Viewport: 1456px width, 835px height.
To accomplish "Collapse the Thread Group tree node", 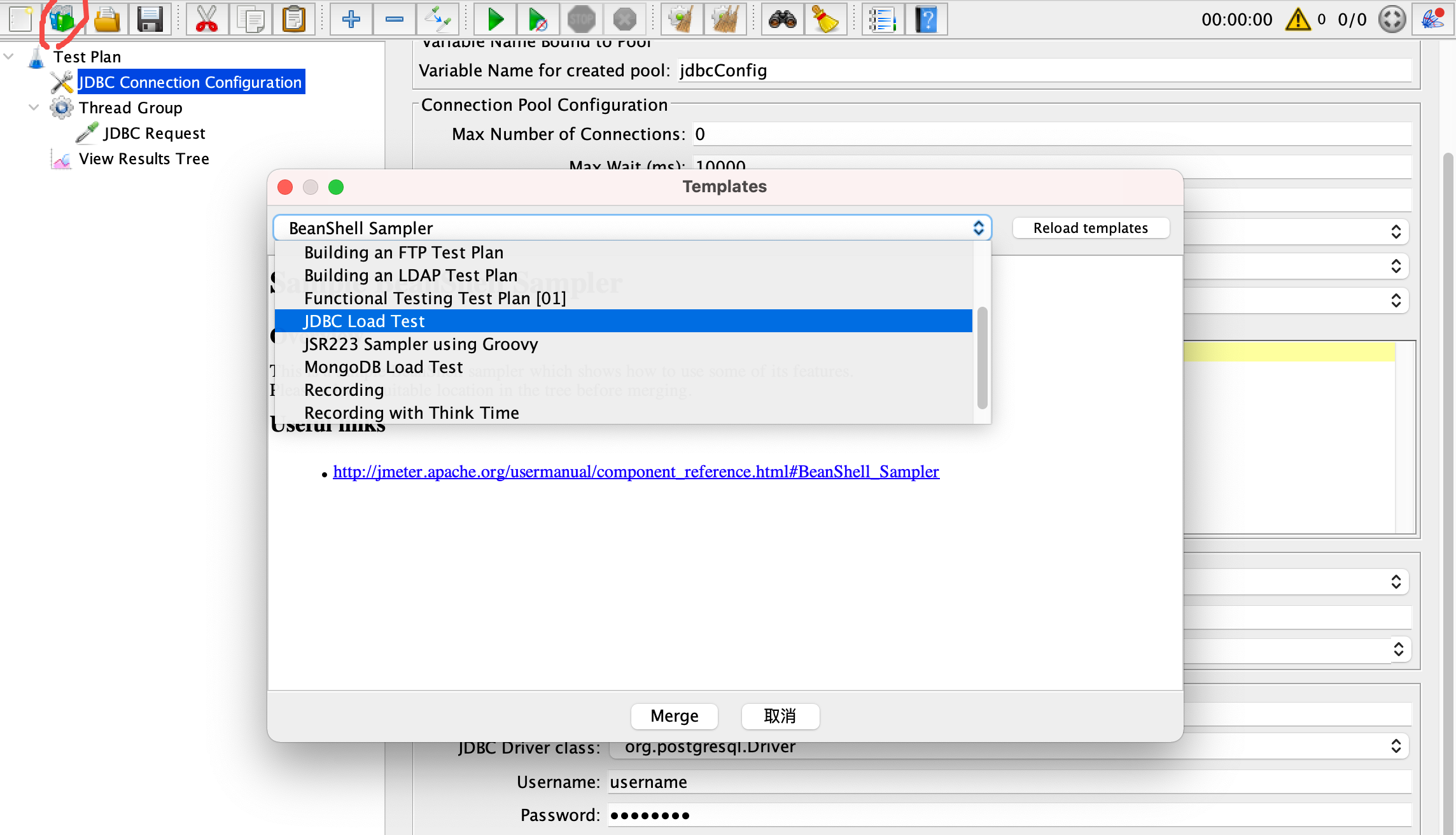I will (x=34, y=108).
